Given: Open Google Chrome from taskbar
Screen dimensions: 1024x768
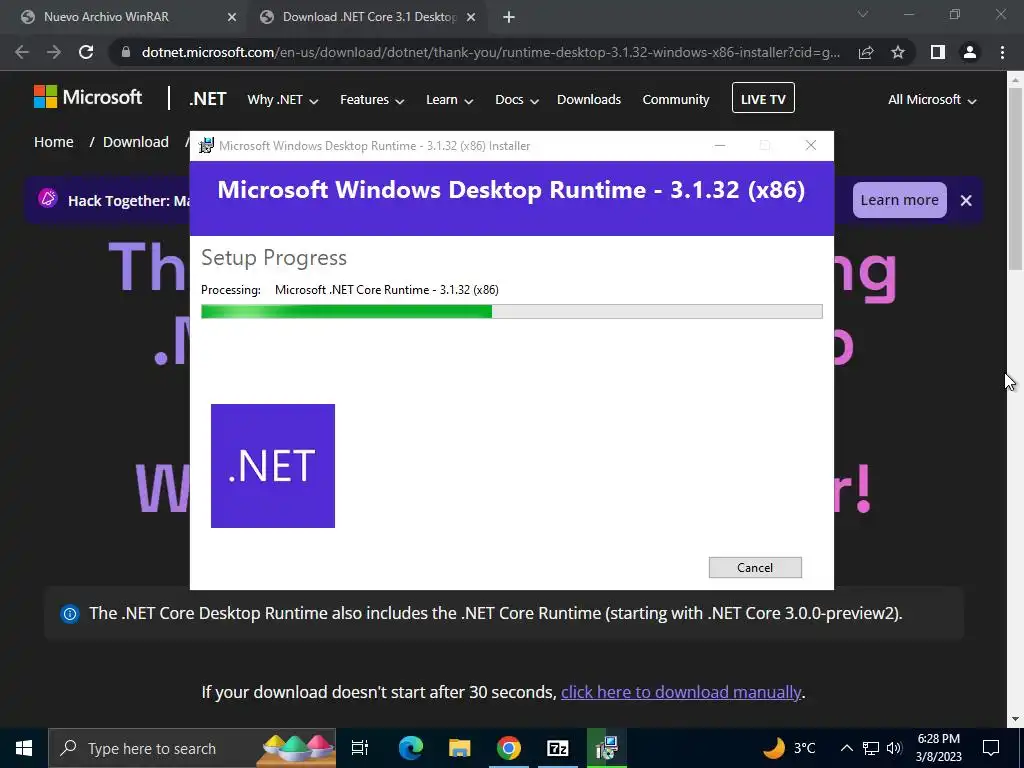Looking at the screenshot, I should 509,748.
